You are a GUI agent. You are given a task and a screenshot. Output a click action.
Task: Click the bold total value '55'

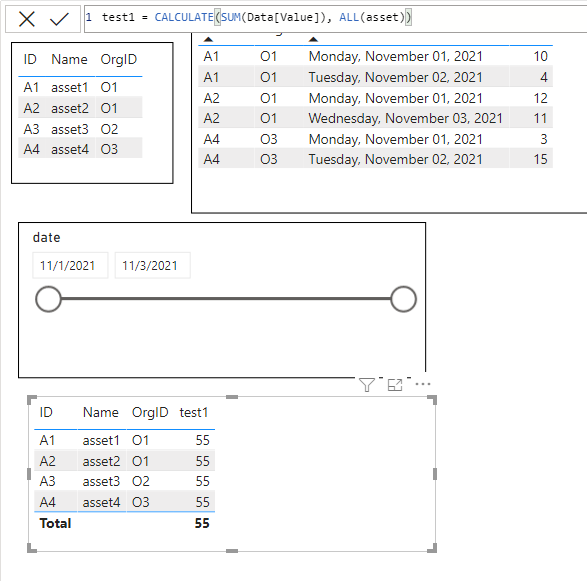pos(202,523)
